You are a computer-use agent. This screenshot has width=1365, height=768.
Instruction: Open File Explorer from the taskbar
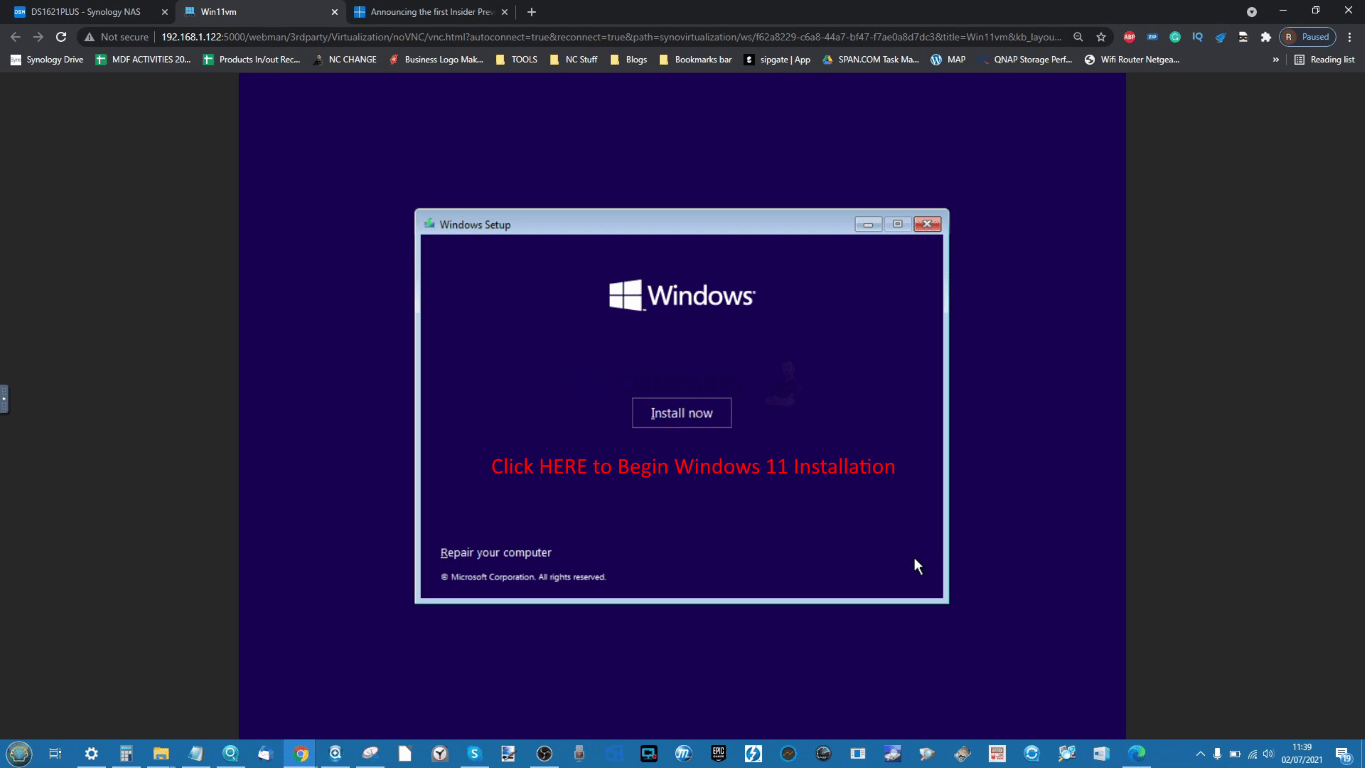tap(161, 753)
